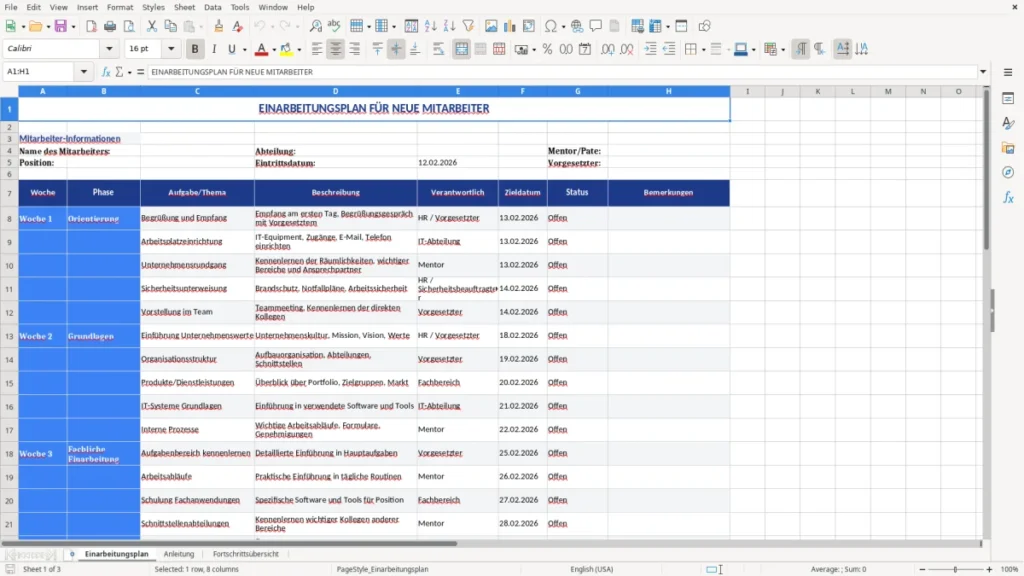This screenshot has height=576, width=1024.
Task: Expand the Name Box dropdown
Action: coord(84,72)
